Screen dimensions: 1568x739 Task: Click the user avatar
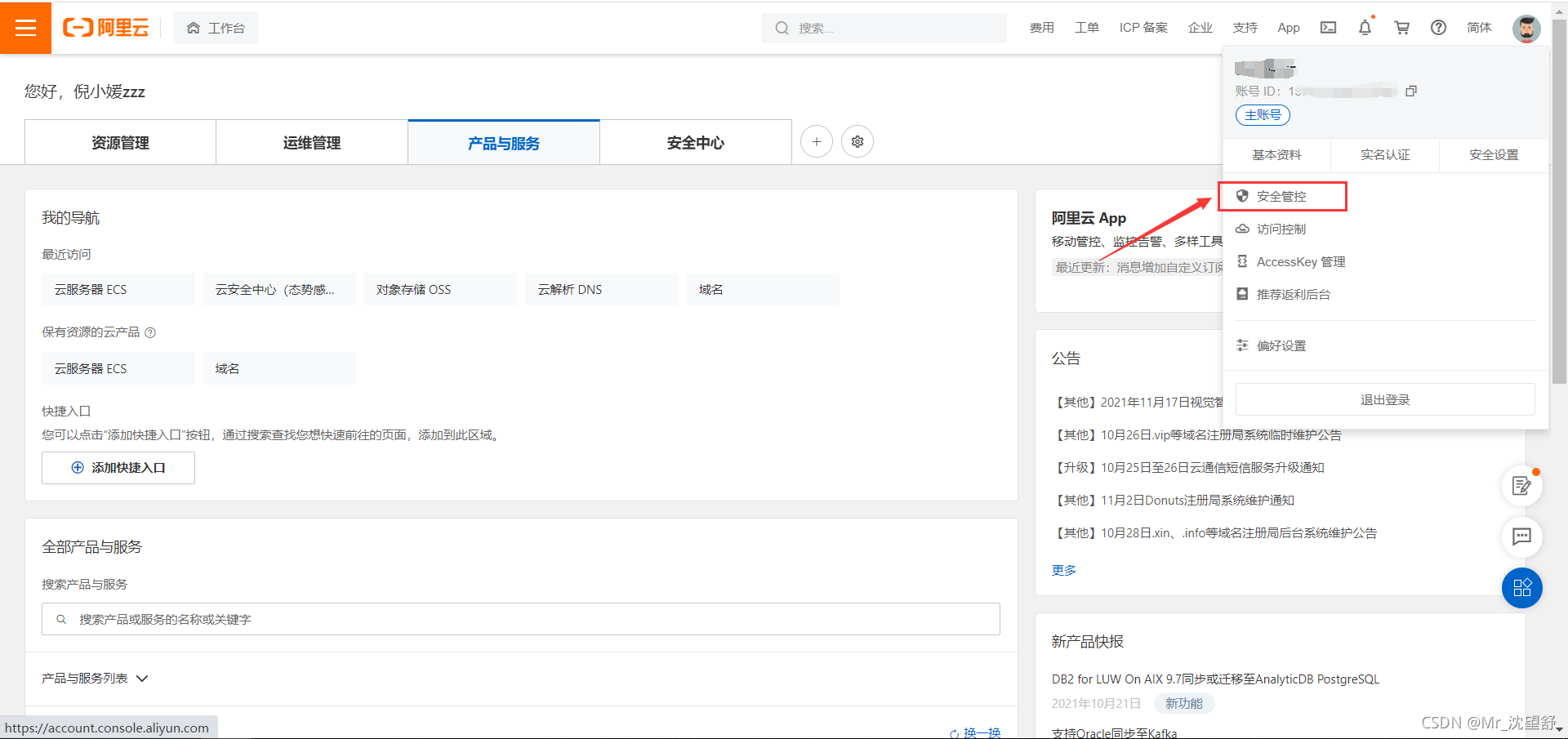click(x=1526, y=29)
